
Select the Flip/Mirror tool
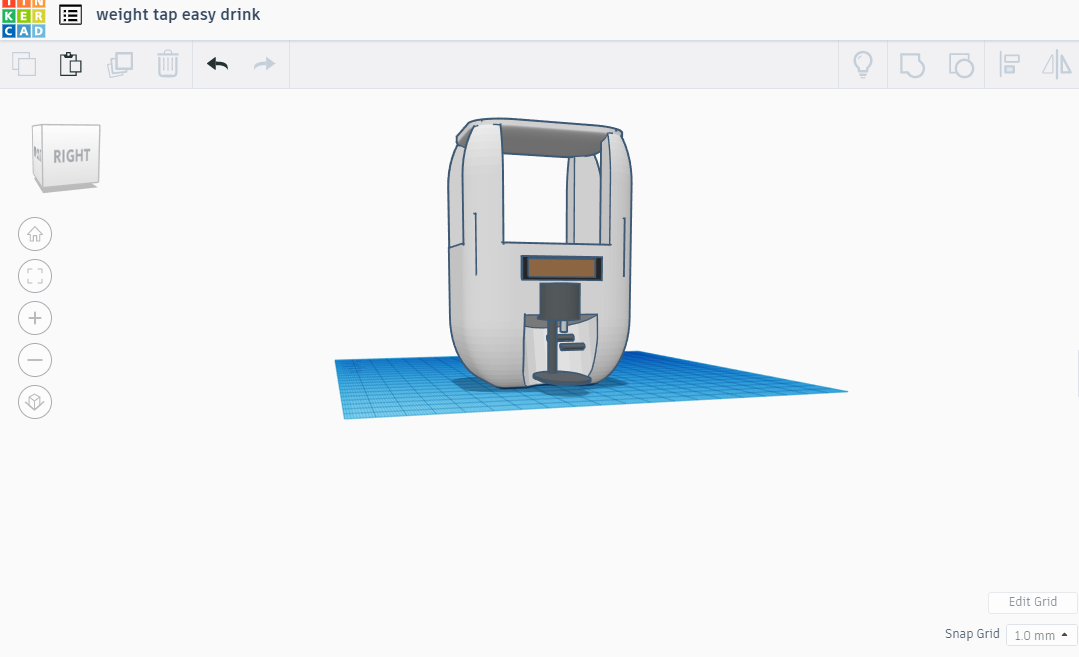click(x=1055, y=64)
